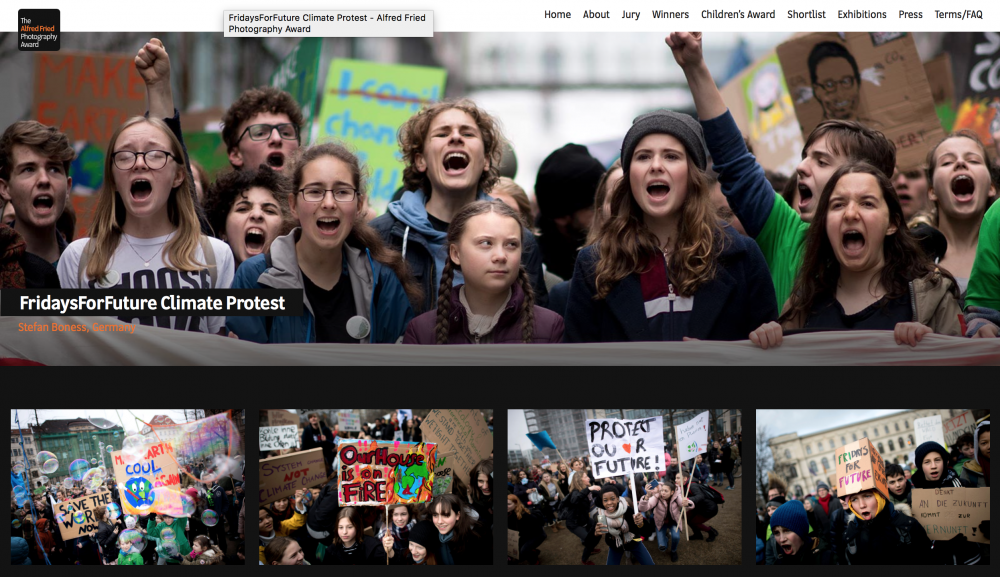Open the 'Protect Our Future' sign thumbnail
Viewport: 1000px width, 577px height.
pos(624,486)
